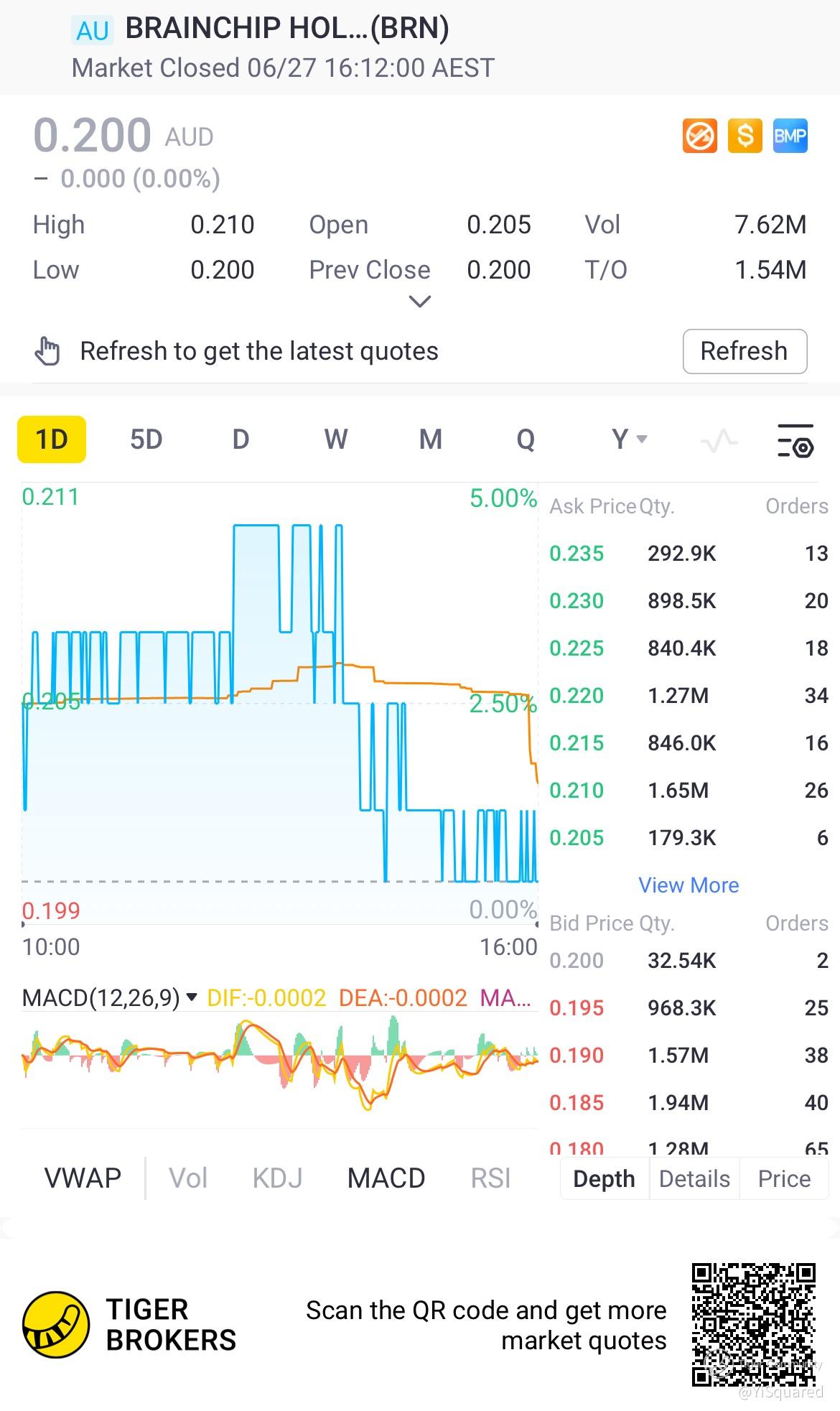Tap the hand pointer refresh hint icon

point(47,351)
